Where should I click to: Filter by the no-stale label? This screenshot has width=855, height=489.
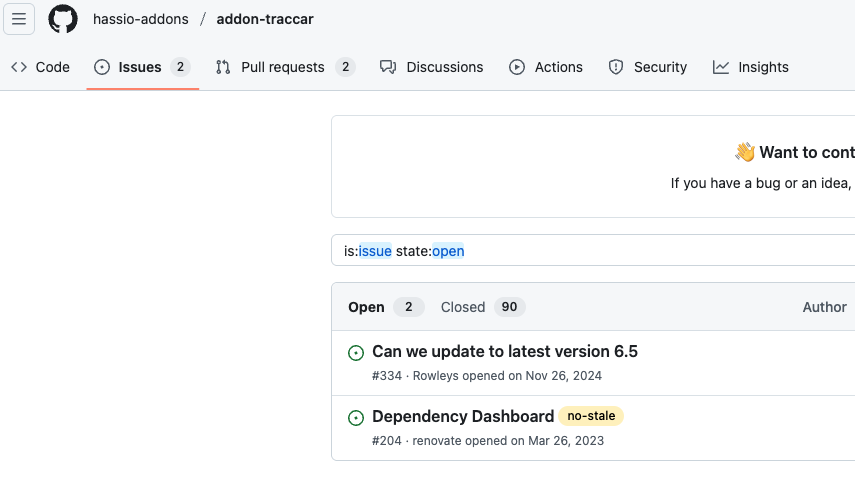click(x=591, y=416)
